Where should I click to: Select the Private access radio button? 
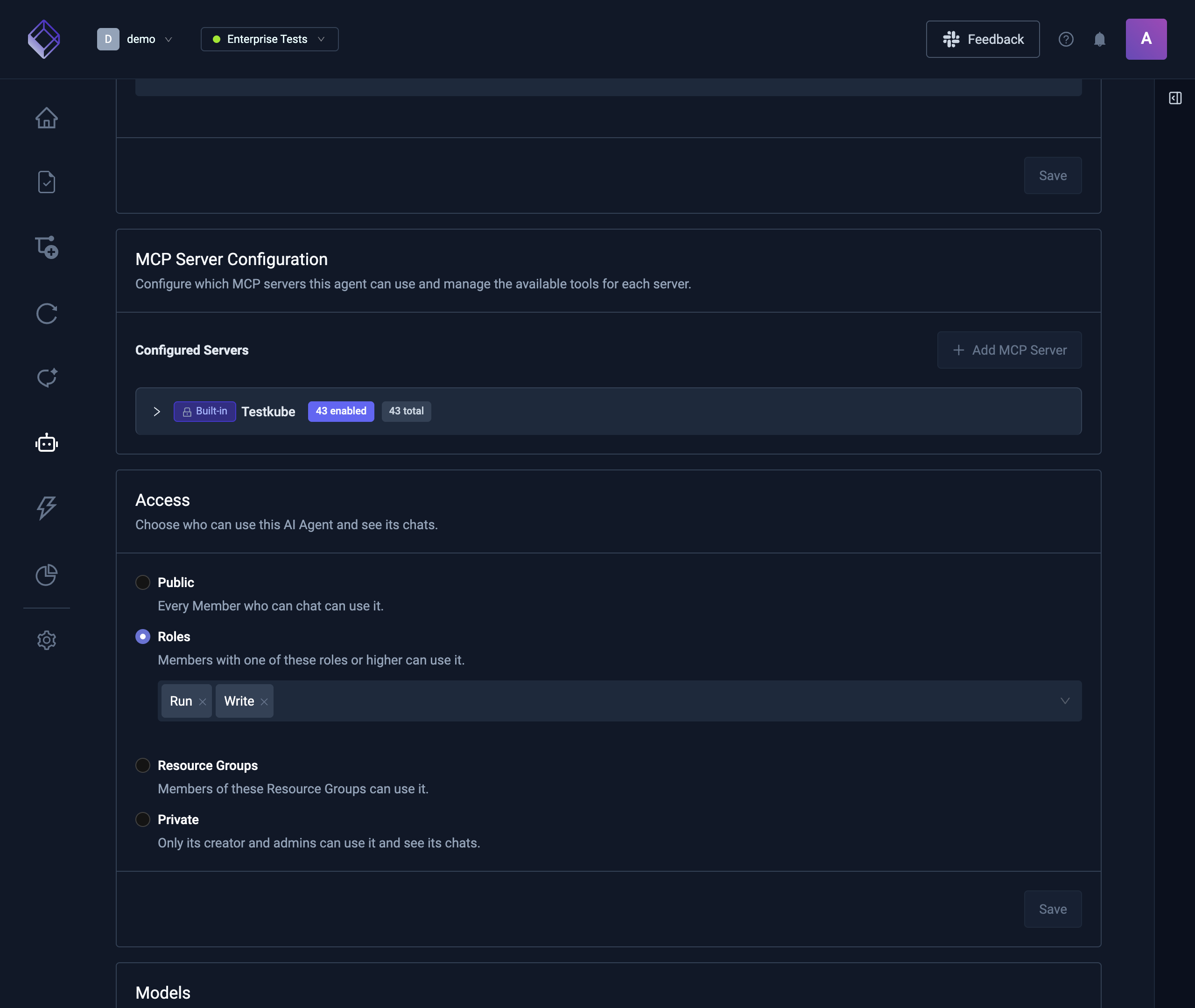tap(143, 819)
